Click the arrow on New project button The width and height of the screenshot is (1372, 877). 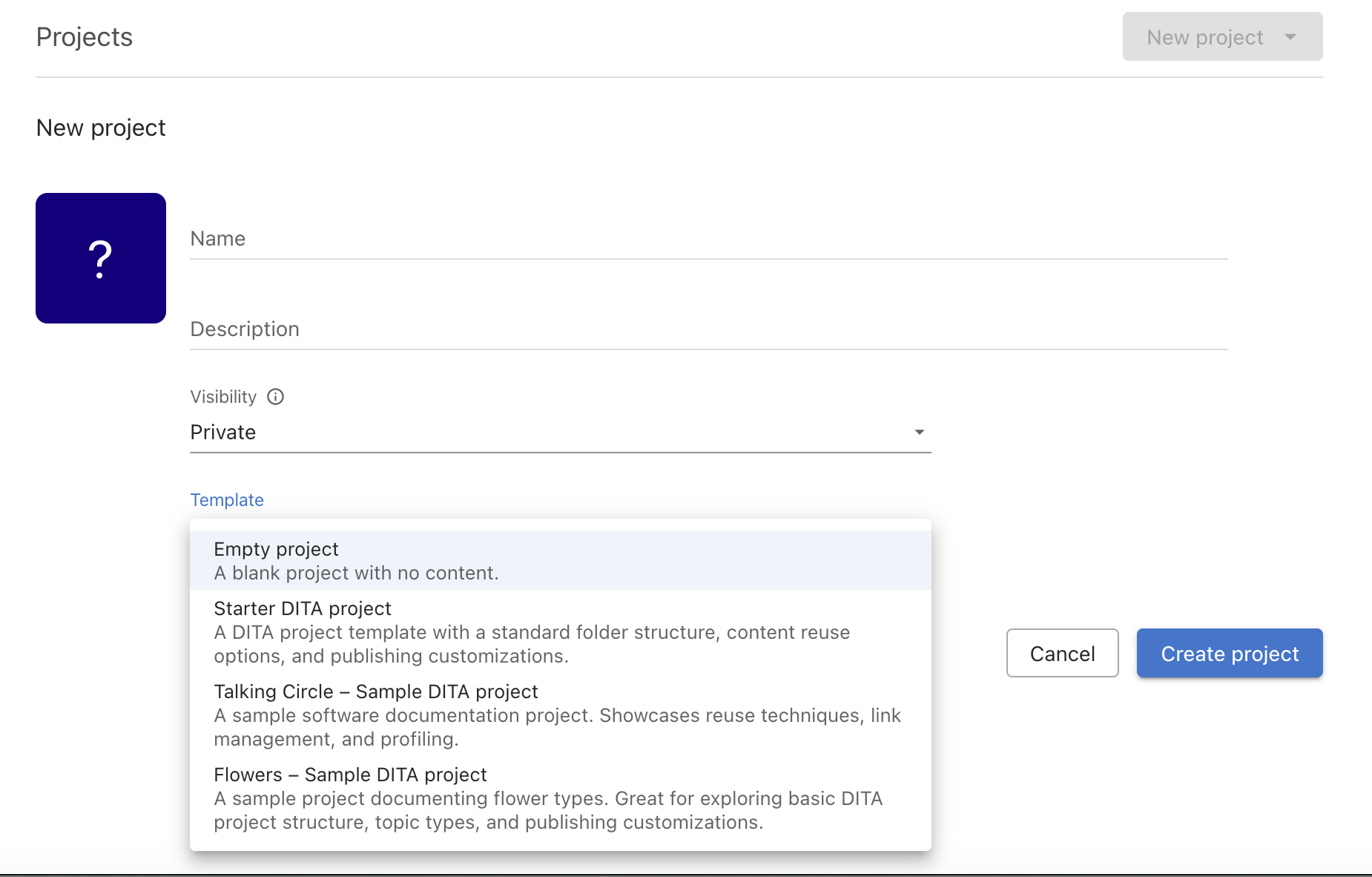1290,37
